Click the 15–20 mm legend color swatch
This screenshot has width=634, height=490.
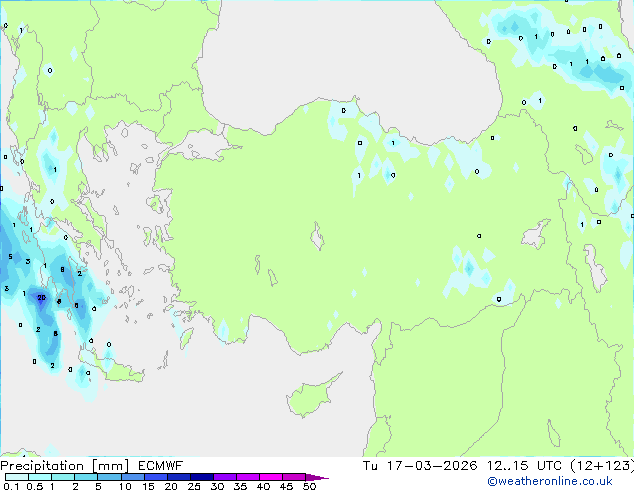(155, 477)
